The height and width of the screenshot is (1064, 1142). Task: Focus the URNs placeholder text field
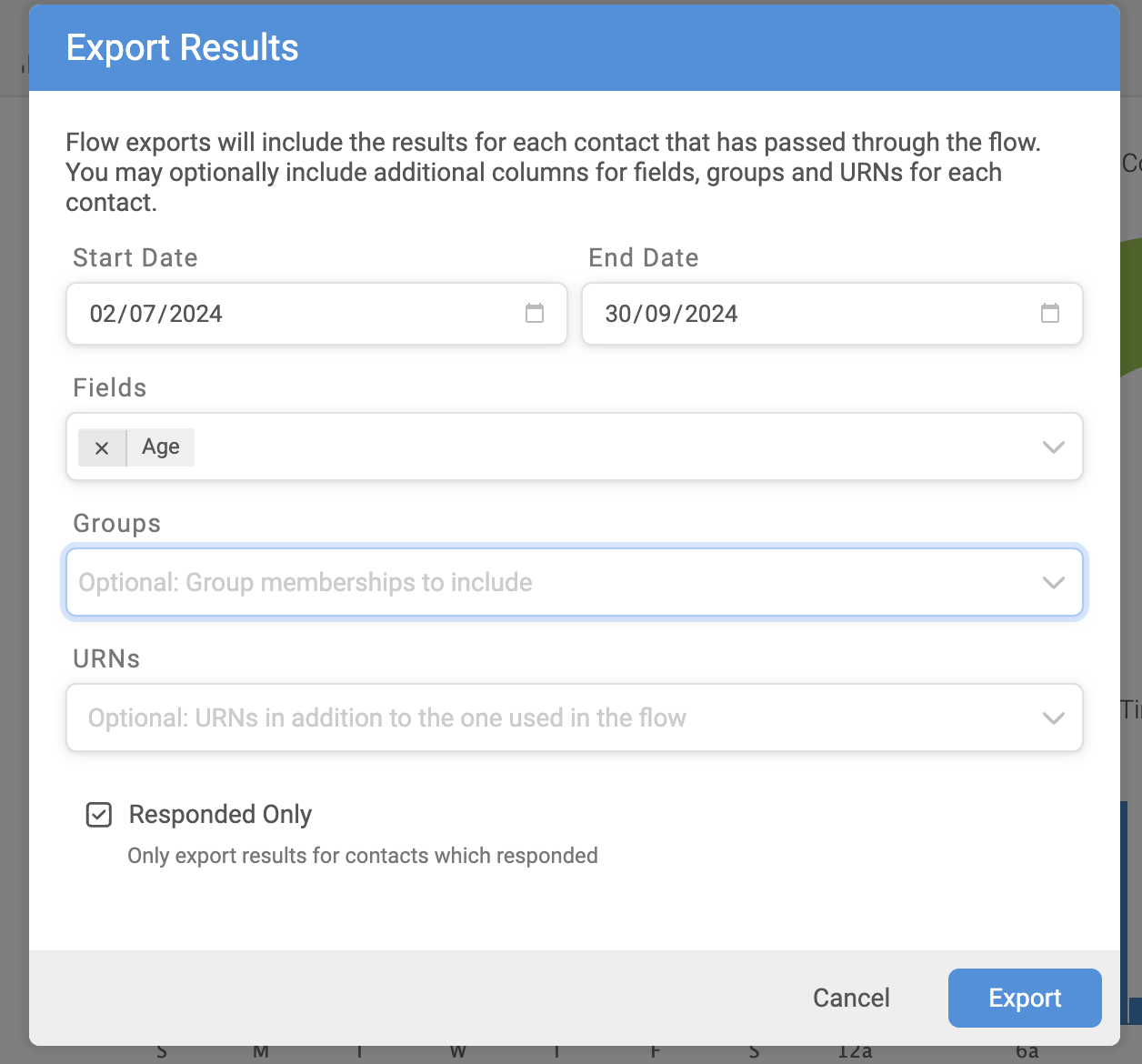tap(386, 718)
